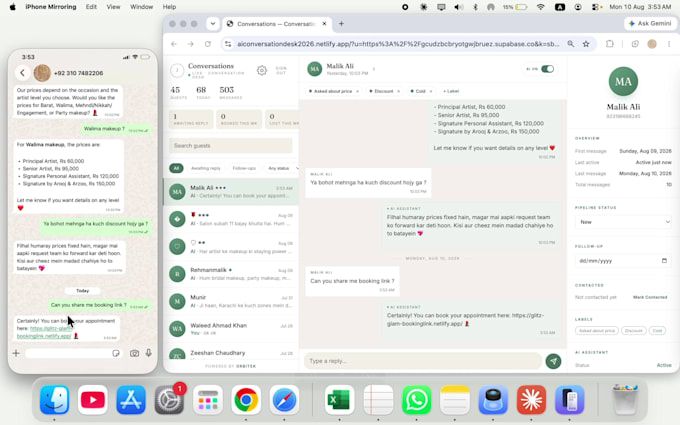Open Zeeshan Chaudhary conversation
This screenshot has height=425, width=680.
pyautogui.click(x=231, y=353)
